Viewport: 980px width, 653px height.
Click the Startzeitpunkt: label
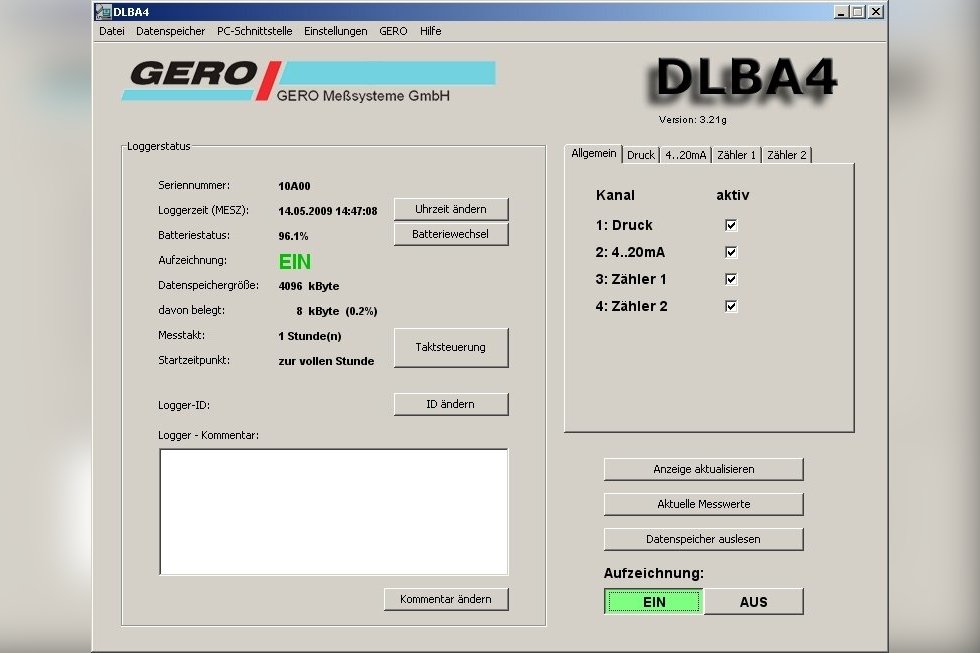tap(194, 361)
